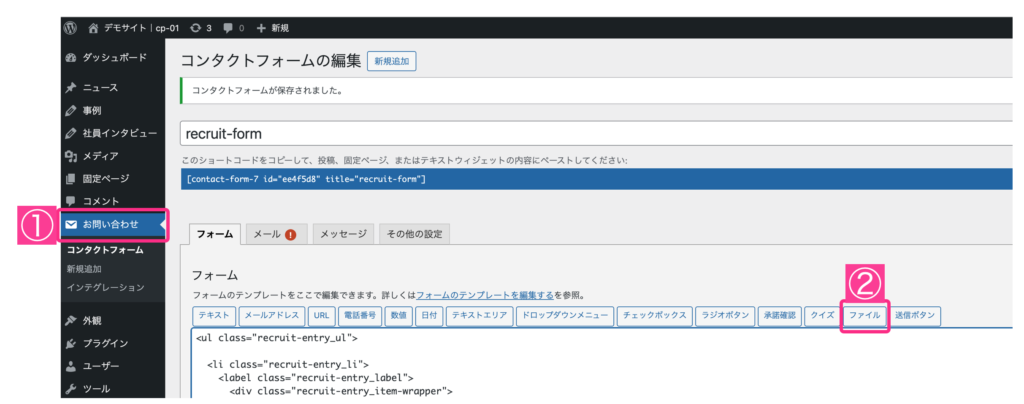The image size is (1024, 404).
Task: Open ダッシュボード in sidebar
Action: click(112, 58)
